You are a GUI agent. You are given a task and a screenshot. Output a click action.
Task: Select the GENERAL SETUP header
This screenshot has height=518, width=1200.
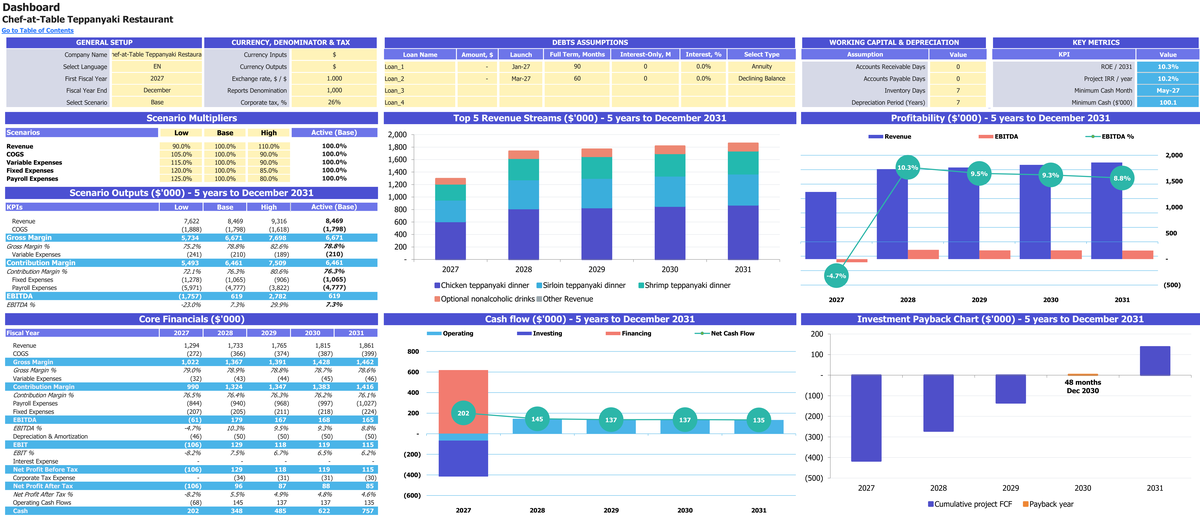tap(104, 42)
